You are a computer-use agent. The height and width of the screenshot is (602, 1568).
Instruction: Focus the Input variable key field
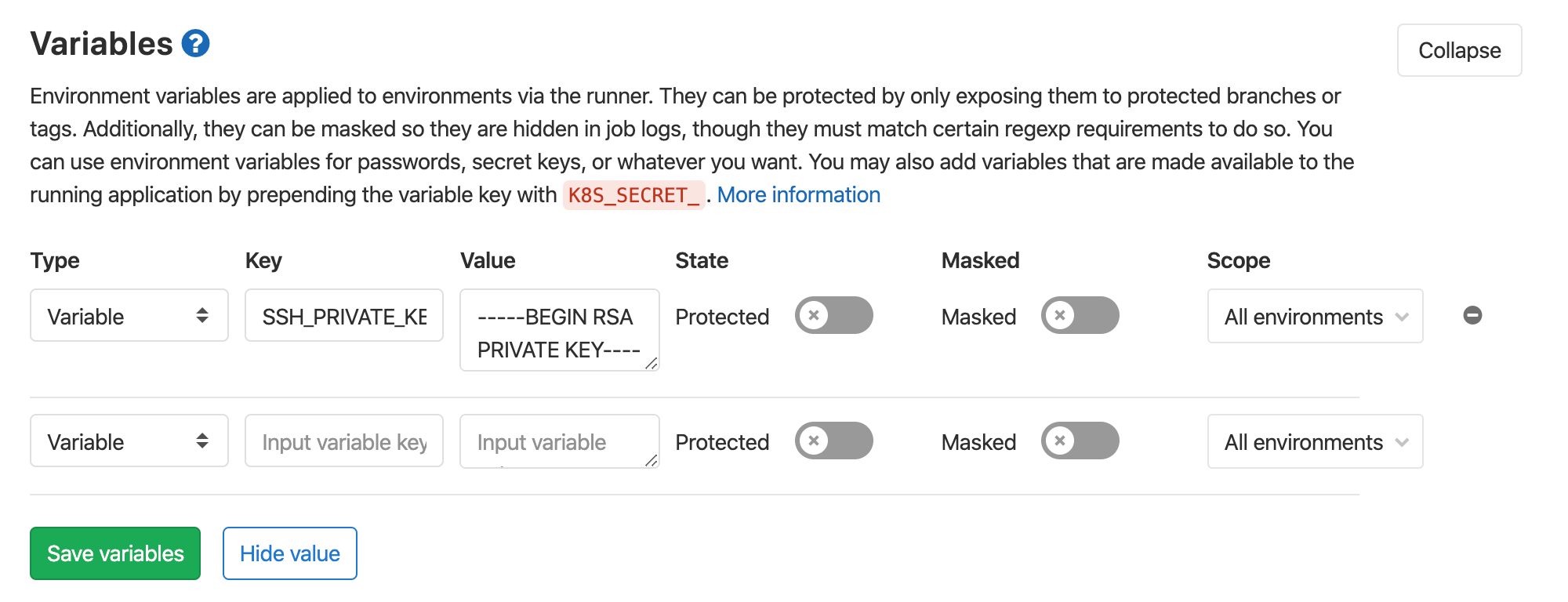[344, 441]
